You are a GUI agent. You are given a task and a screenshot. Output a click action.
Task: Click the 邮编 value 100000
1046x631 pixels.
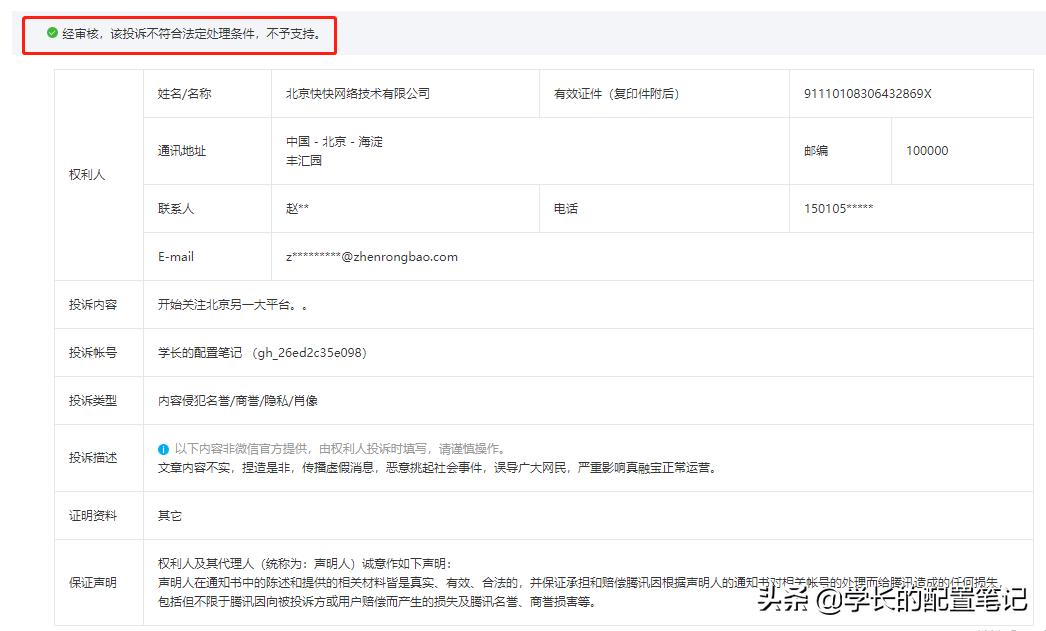coord(925,150)
